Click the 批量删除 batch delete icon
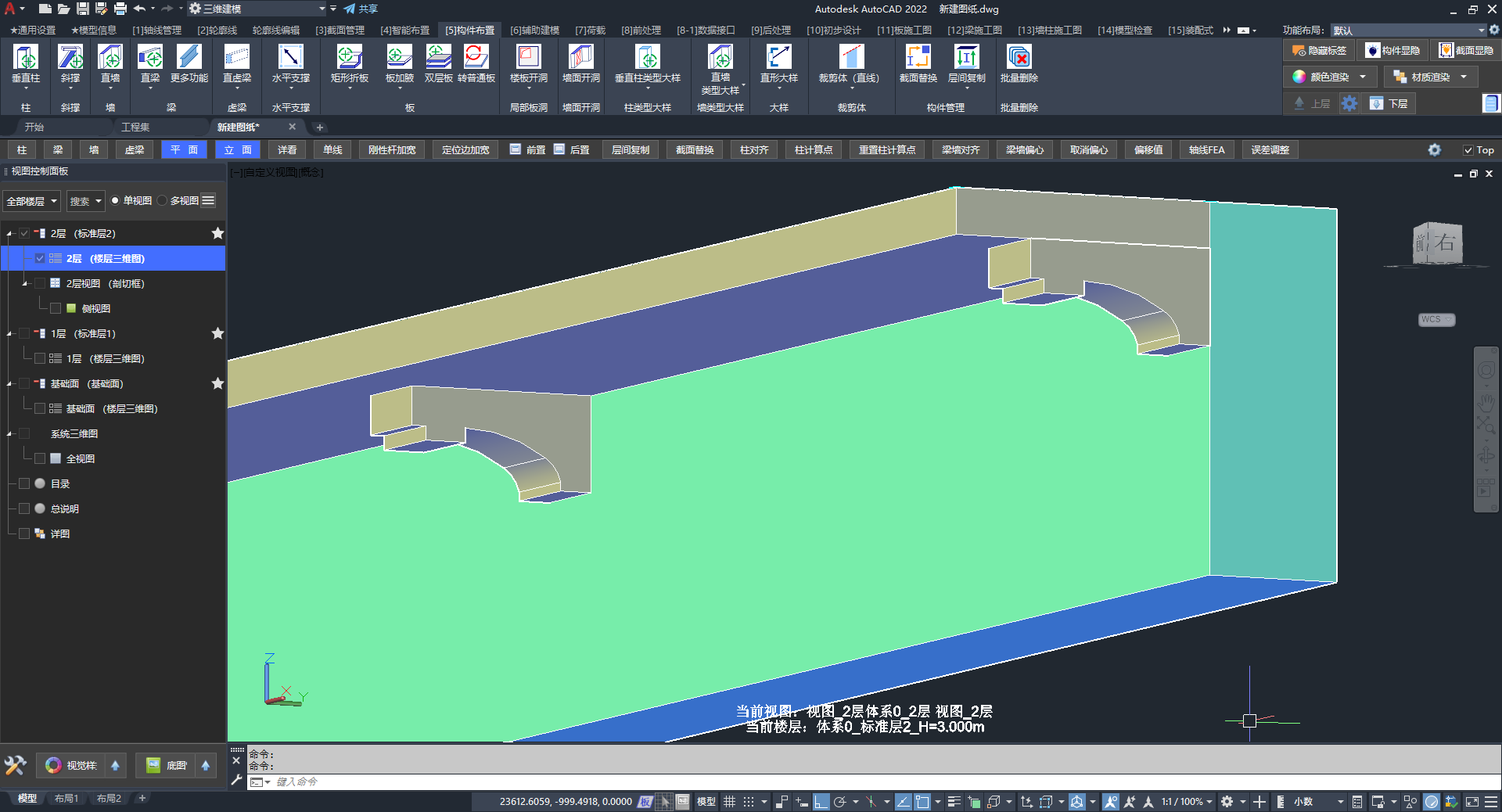The width and height of the screenshot is (1502, 812). point(1019,58)
